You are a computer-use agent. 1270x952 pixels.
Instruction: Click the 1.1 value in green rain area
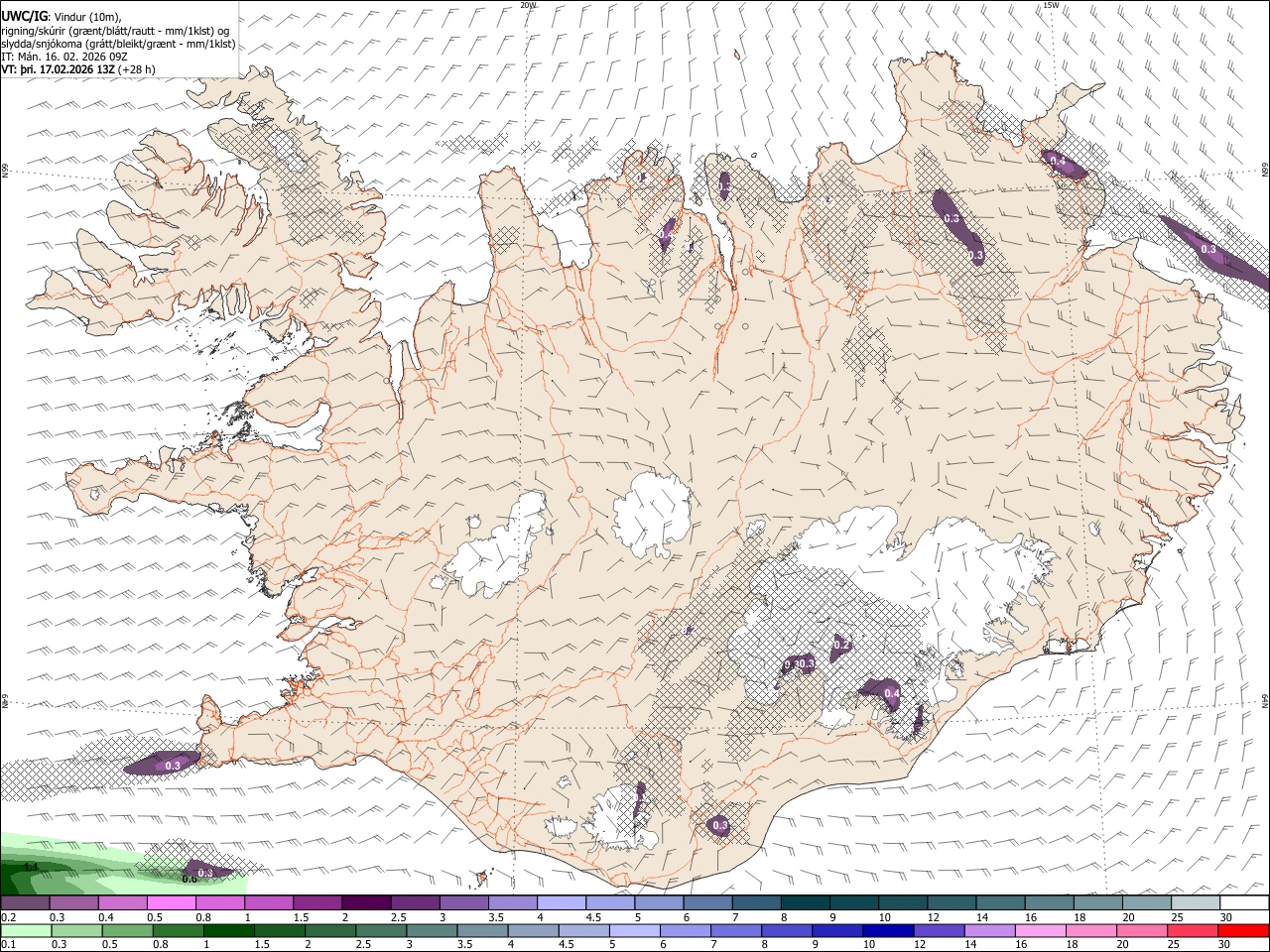[30, 867]
